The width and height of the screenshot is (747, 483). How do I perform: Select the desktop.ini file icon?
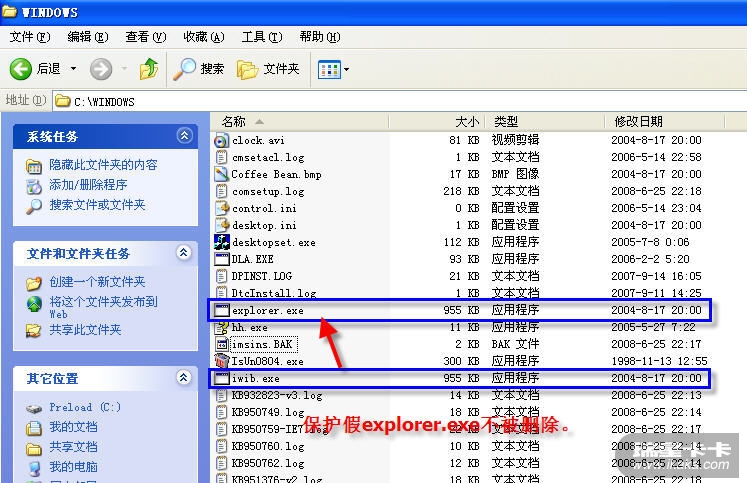click(222, 225)
